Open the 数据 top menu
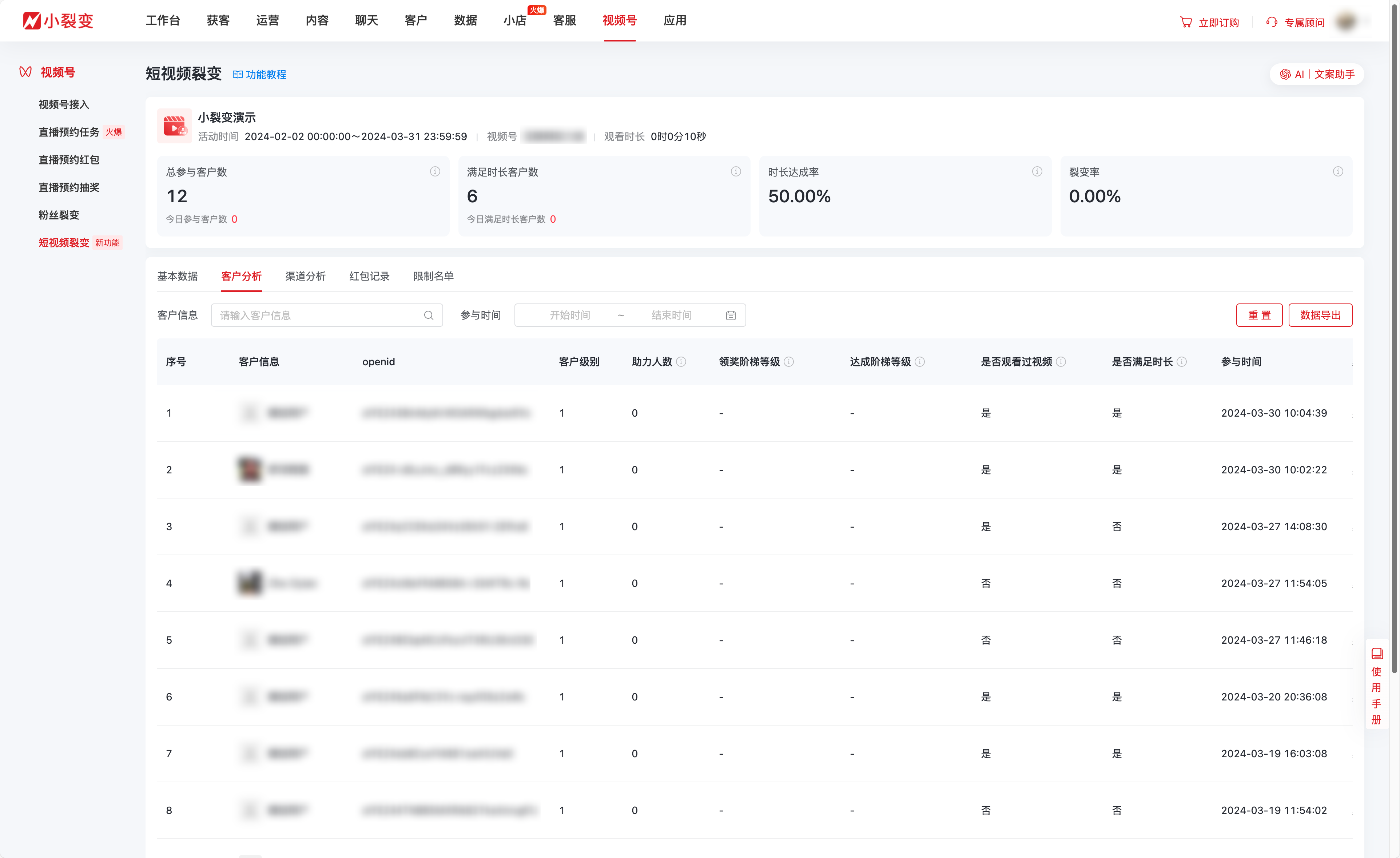The image size is (1400, 858). pos(465,20)
